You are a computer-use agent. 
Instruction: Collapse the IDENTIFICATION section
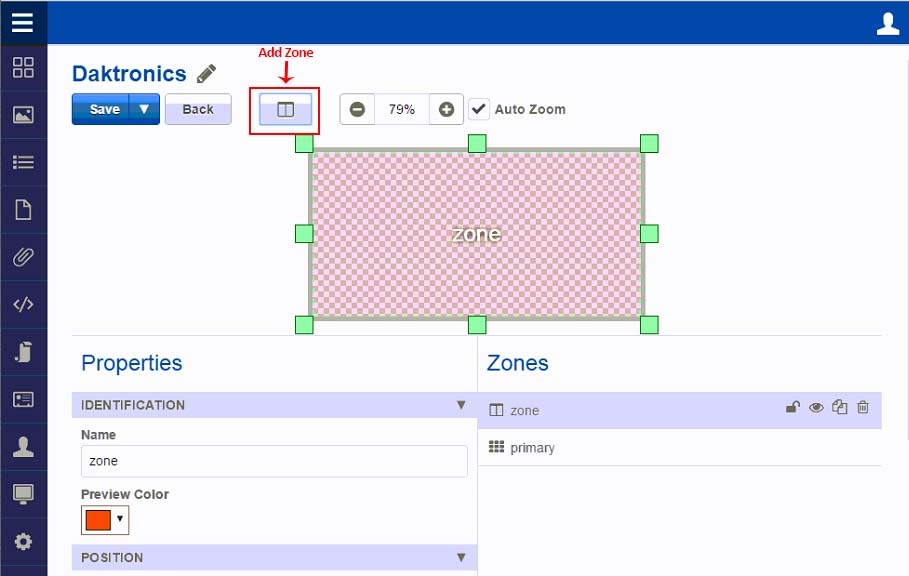click(461, 405)
